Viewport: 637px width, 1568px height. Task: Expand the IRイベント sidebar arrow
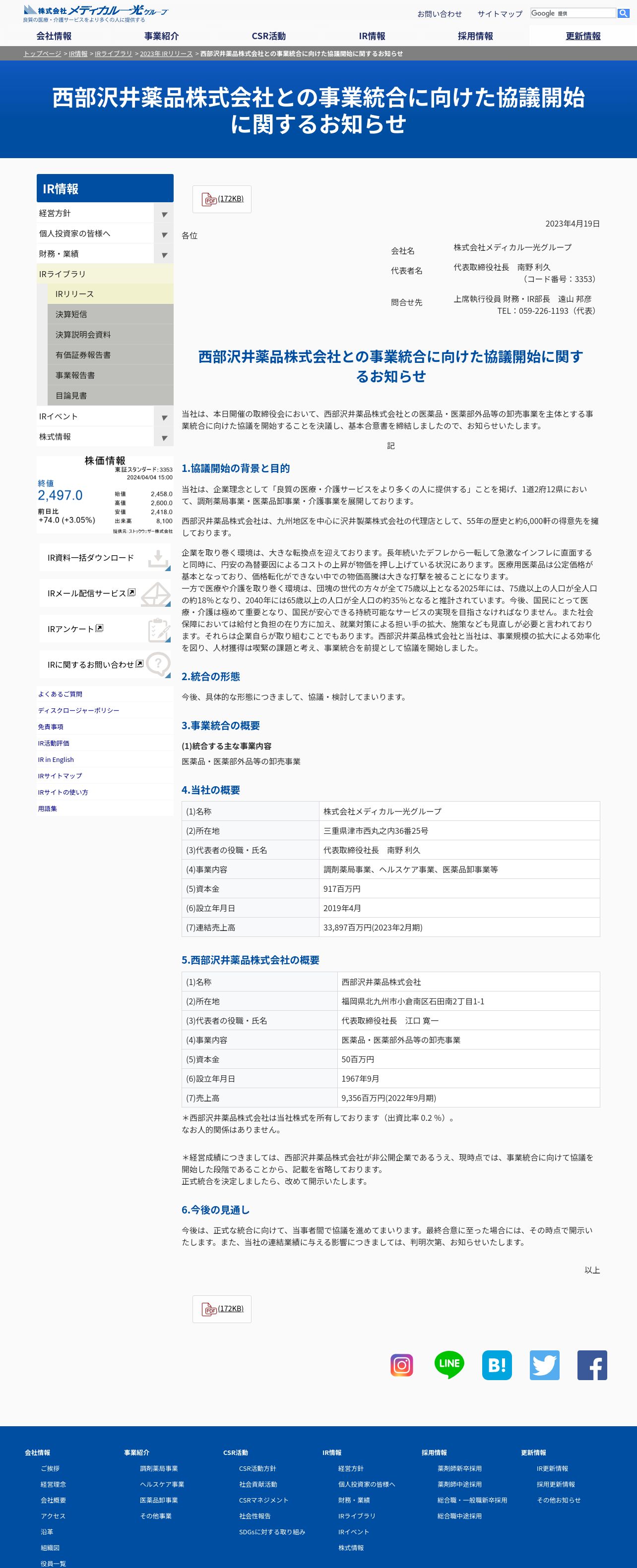click(164, 417)
